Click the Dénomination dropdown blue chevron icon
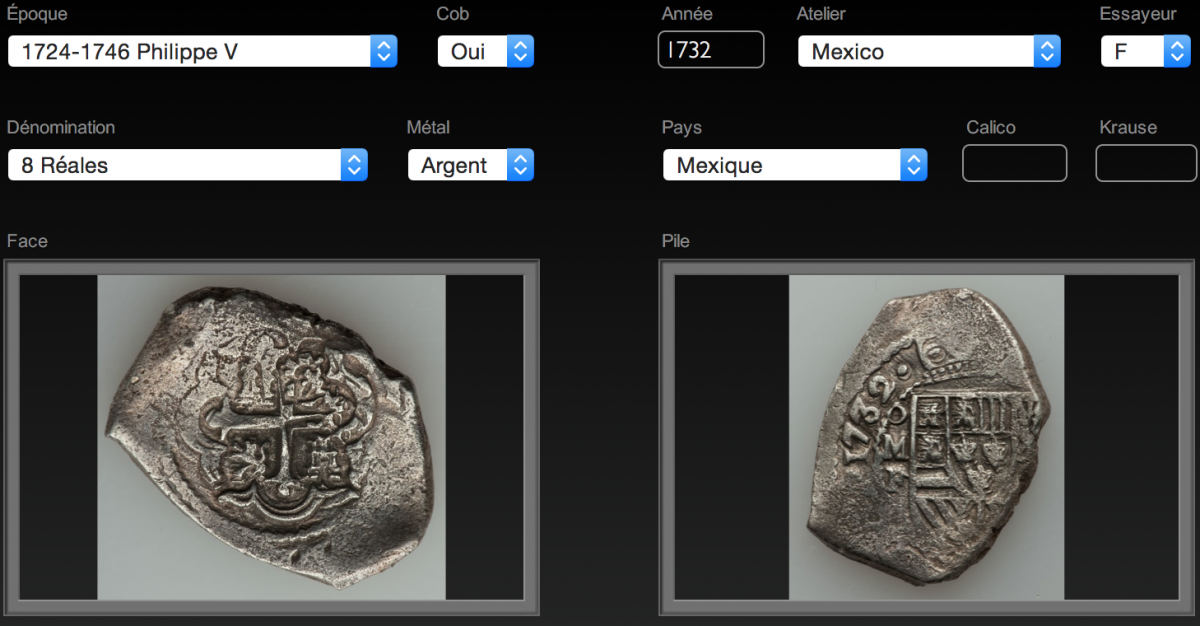This screenshot has width=1200, height=626. click(354, 165)
